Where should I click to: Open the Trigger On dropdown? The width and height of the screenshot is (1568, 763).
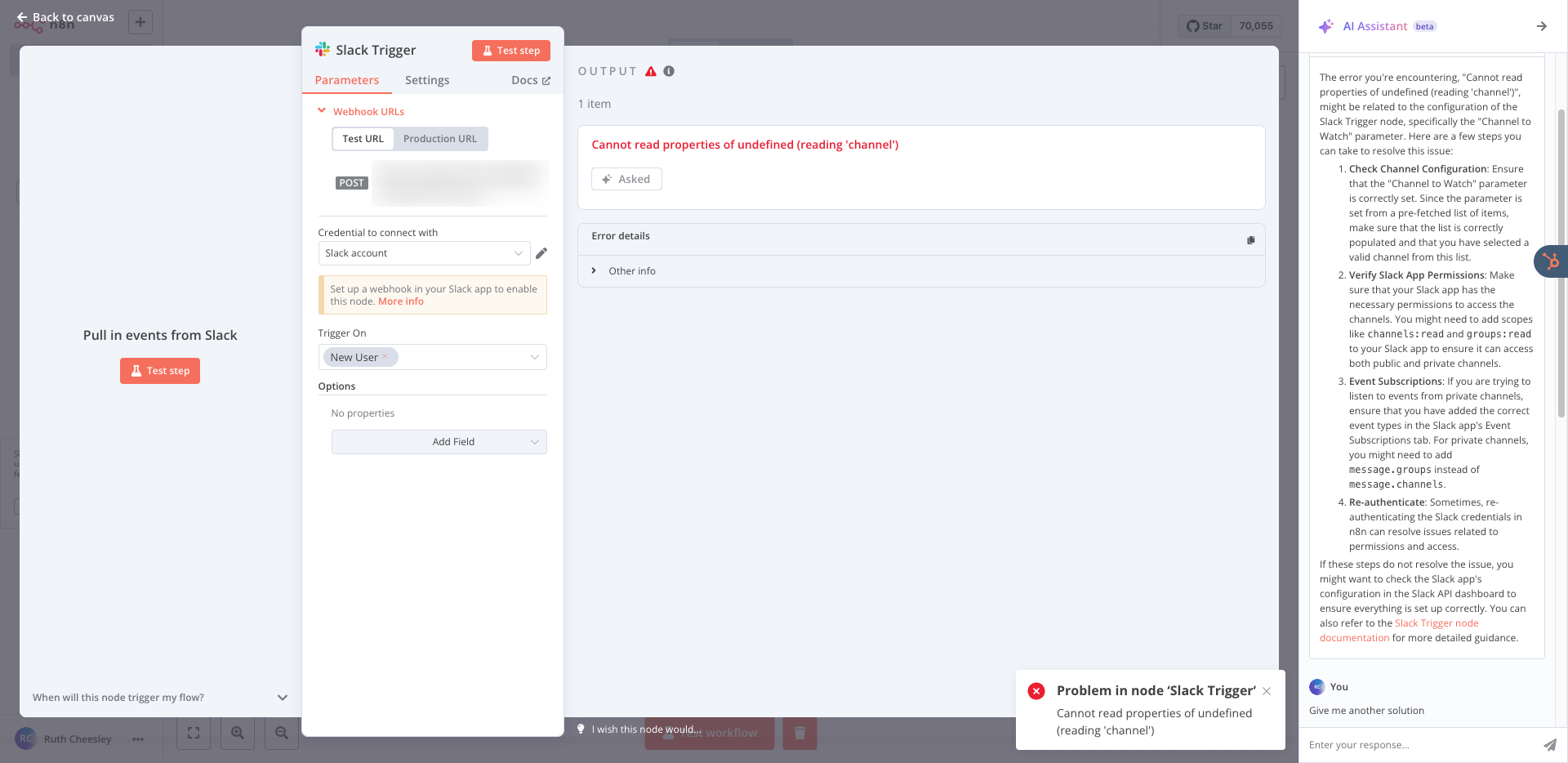coord(433,357)
